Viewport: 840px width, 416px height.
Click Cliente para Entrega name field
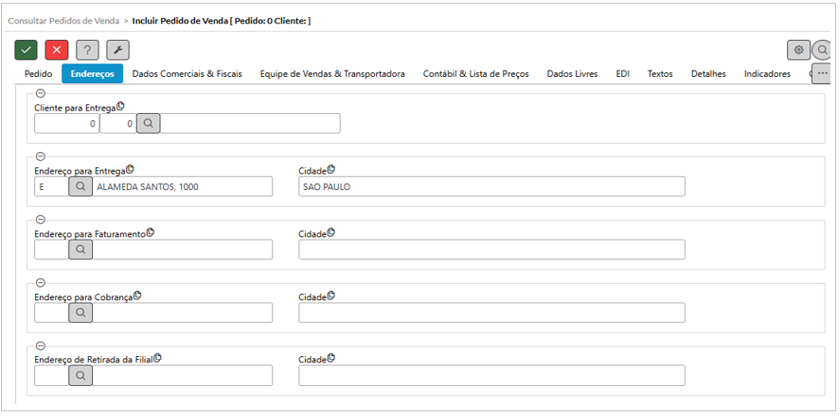(x=250, y=123)
